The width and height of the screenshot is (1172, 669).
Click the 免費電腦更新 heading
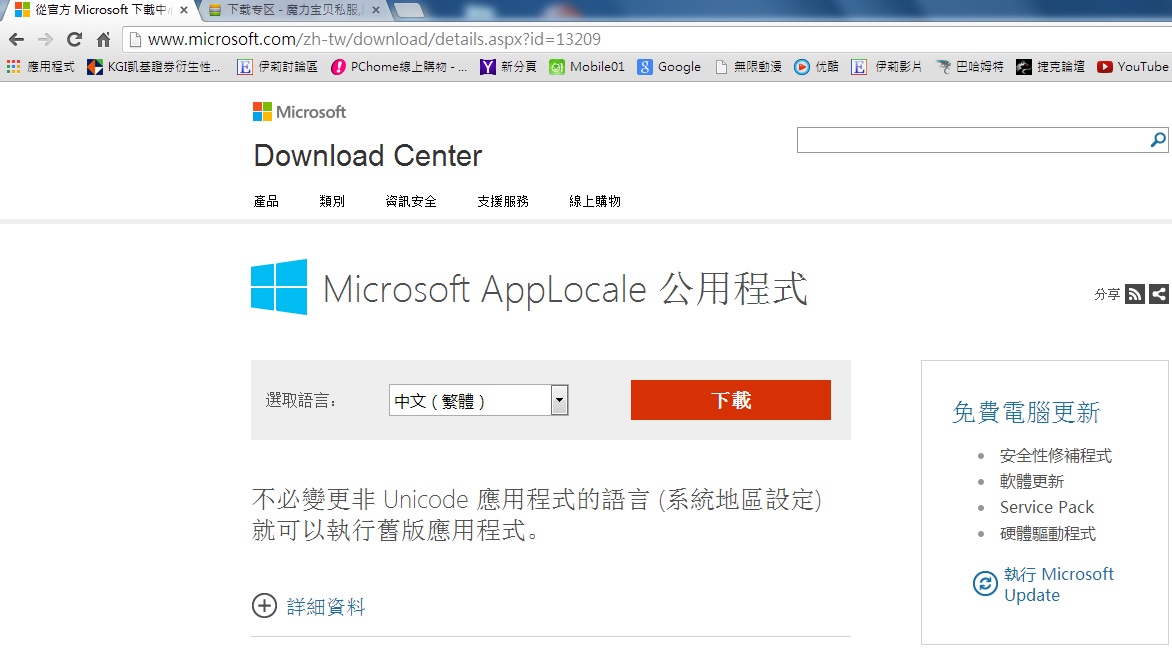[1026, 413]
